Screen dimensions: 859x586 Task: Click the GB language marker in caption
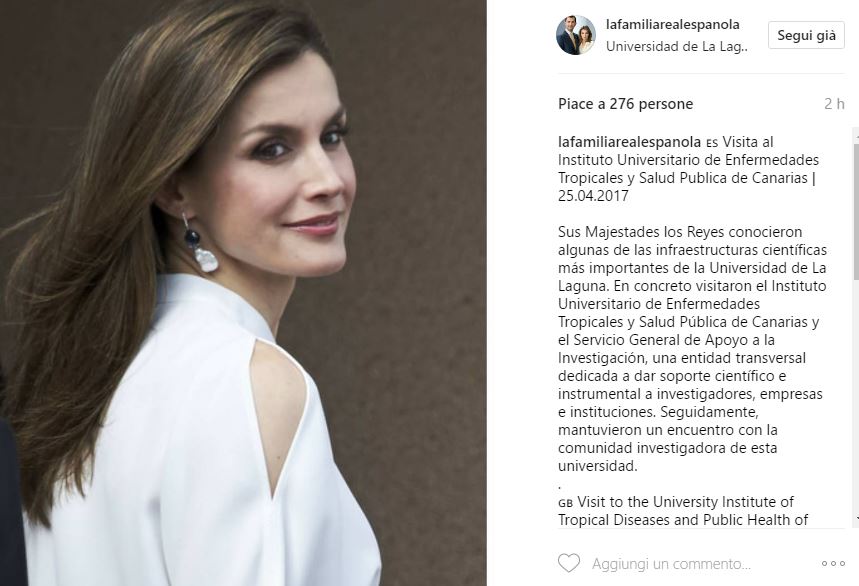[x=565, y=503]
